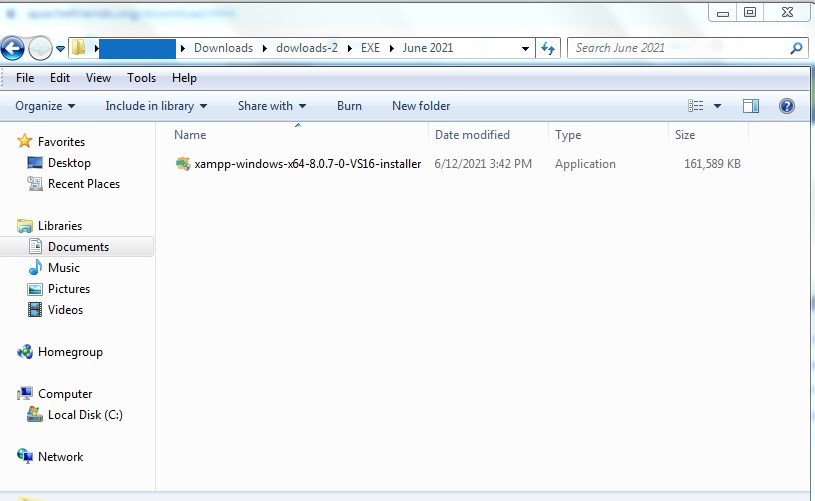Open the View menu
This screenshot has height=501, width=815.
(x=98, y=78)
